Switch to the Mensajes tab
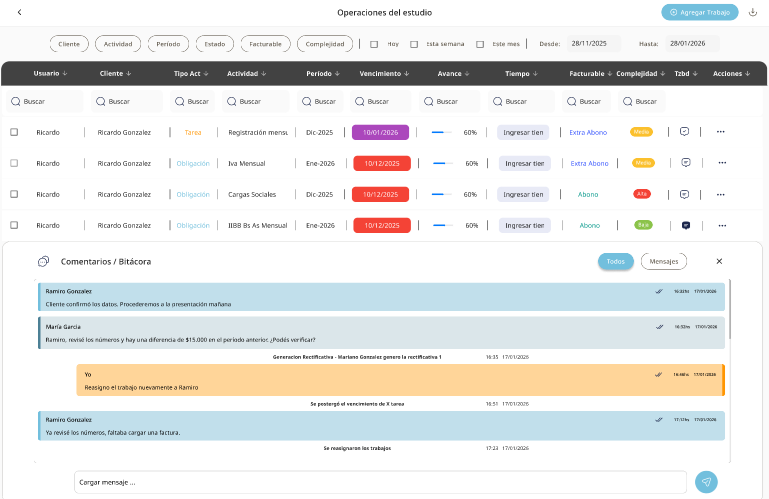769x499 pixels. pos(664,261)
